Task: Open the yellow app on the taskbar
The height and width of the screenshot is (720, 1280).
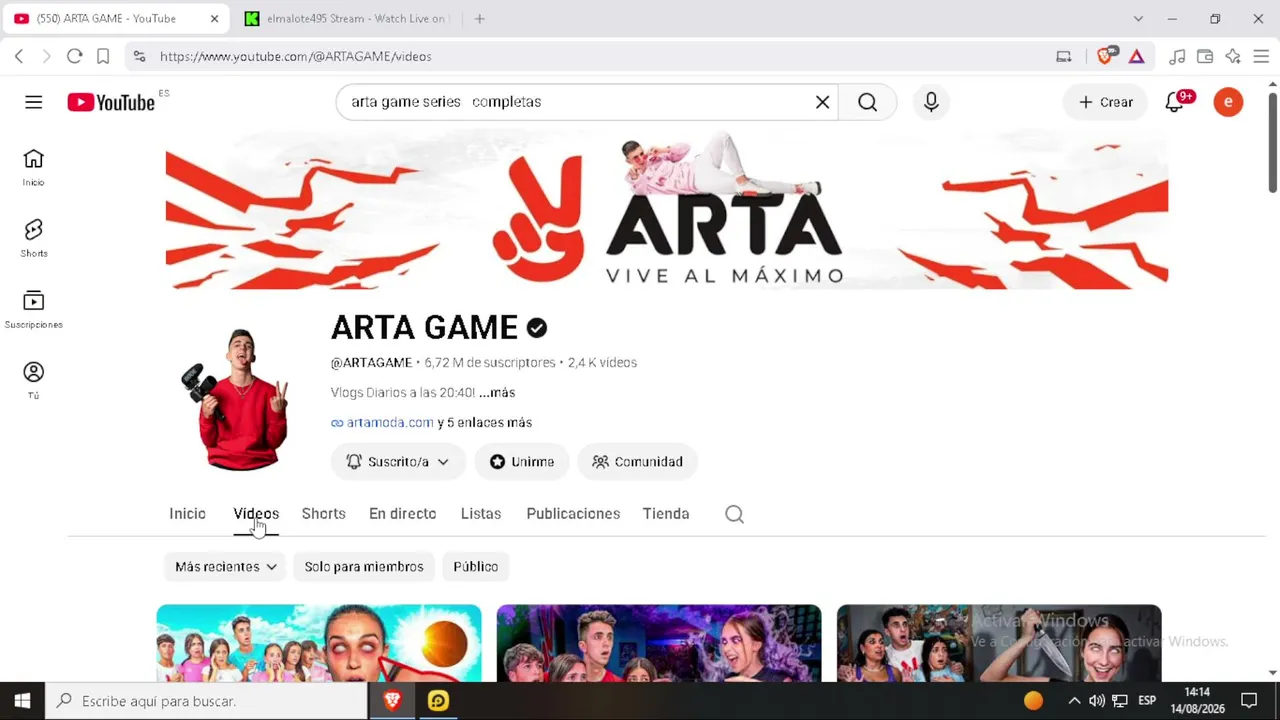Action: [x=438, y=701]
